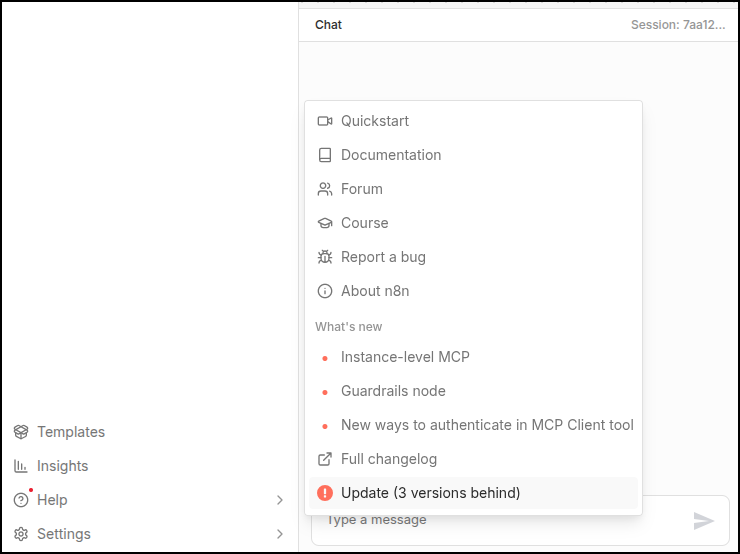The width and height of the screenshot is (740, 554).
Task: Click the red update warning icon
Action: [324, 493]
